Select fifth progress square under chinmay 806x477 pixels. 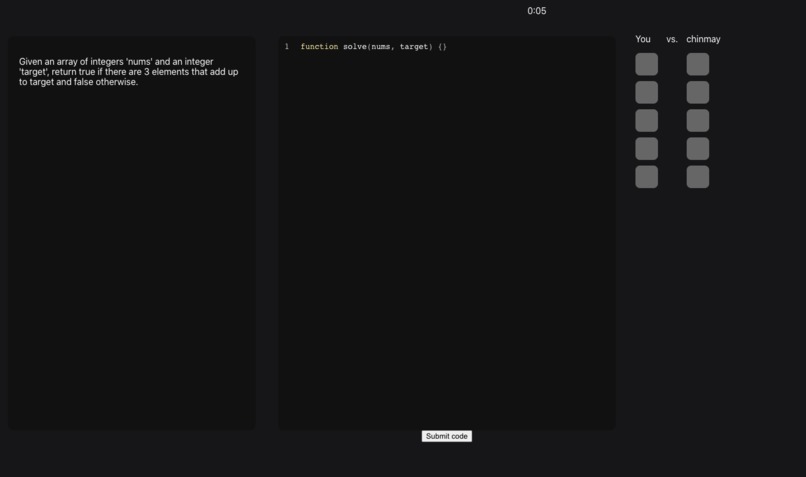coord(698,177)
